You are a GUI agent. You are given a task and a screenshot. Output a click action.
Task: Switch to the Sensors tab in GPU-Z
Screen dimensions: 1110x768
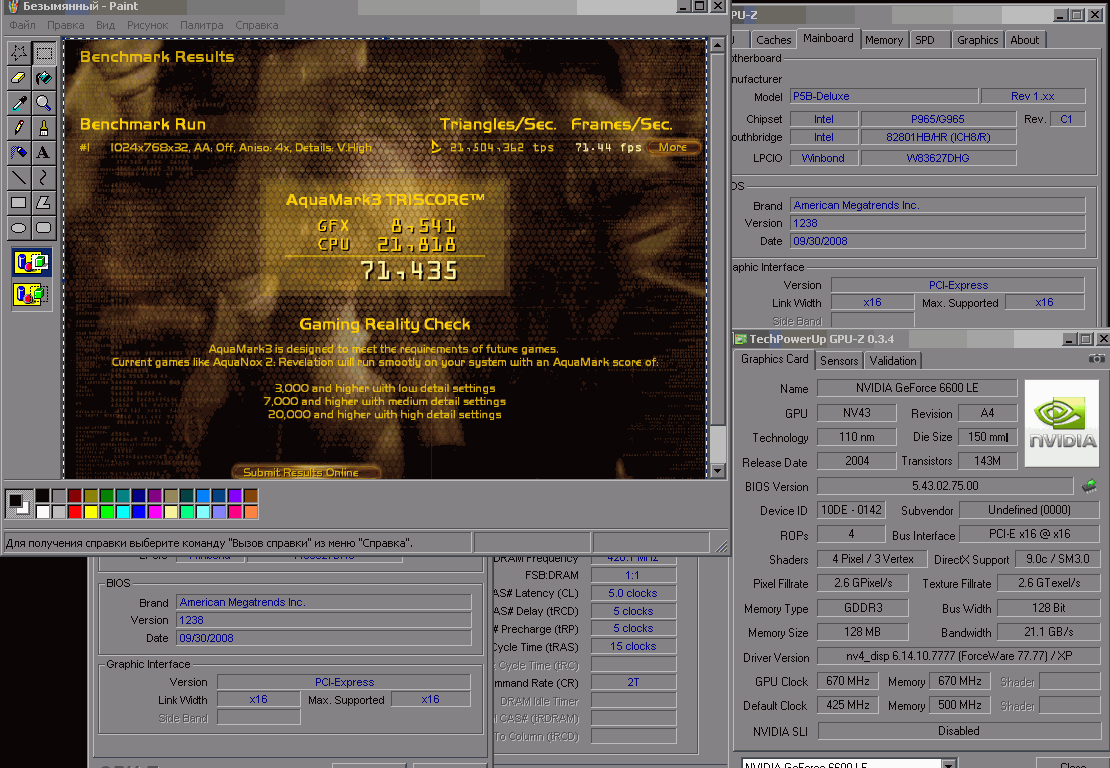point(839,361)
